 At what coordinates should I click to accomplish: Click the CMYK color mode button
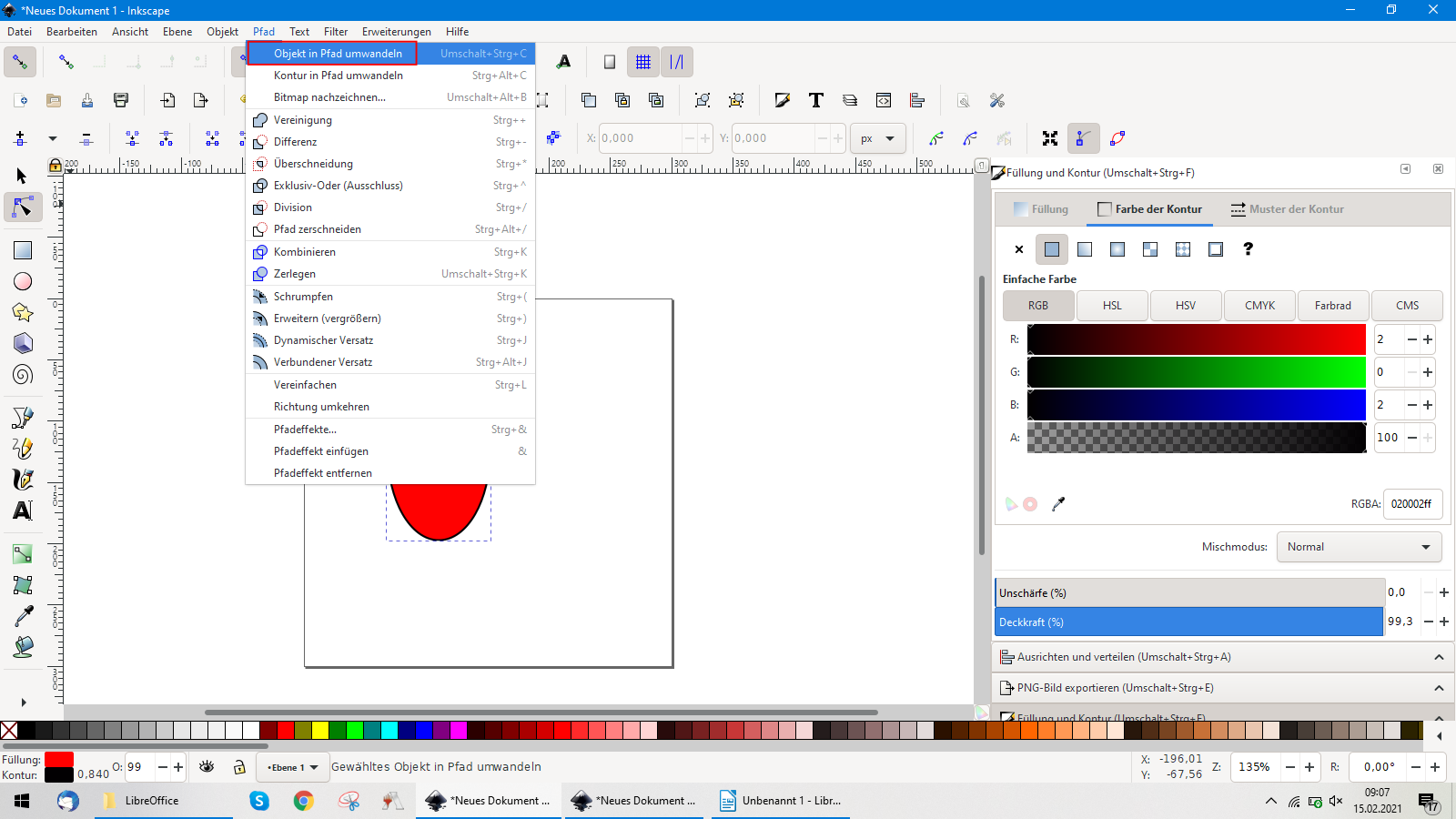click(x=1259, y=306)
